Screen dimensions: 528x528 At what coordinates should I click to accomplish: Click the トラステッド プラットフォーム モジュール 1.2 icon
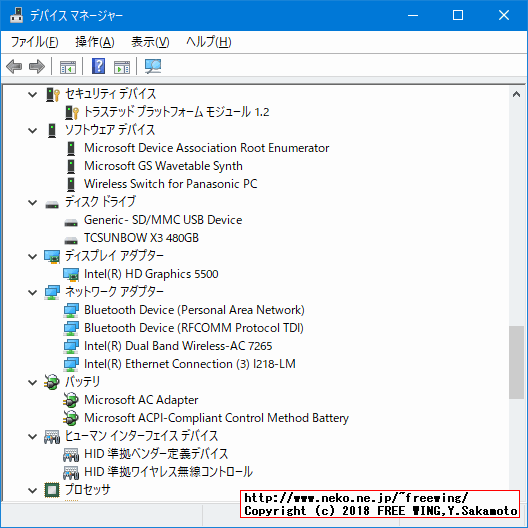tap(72, 112)
